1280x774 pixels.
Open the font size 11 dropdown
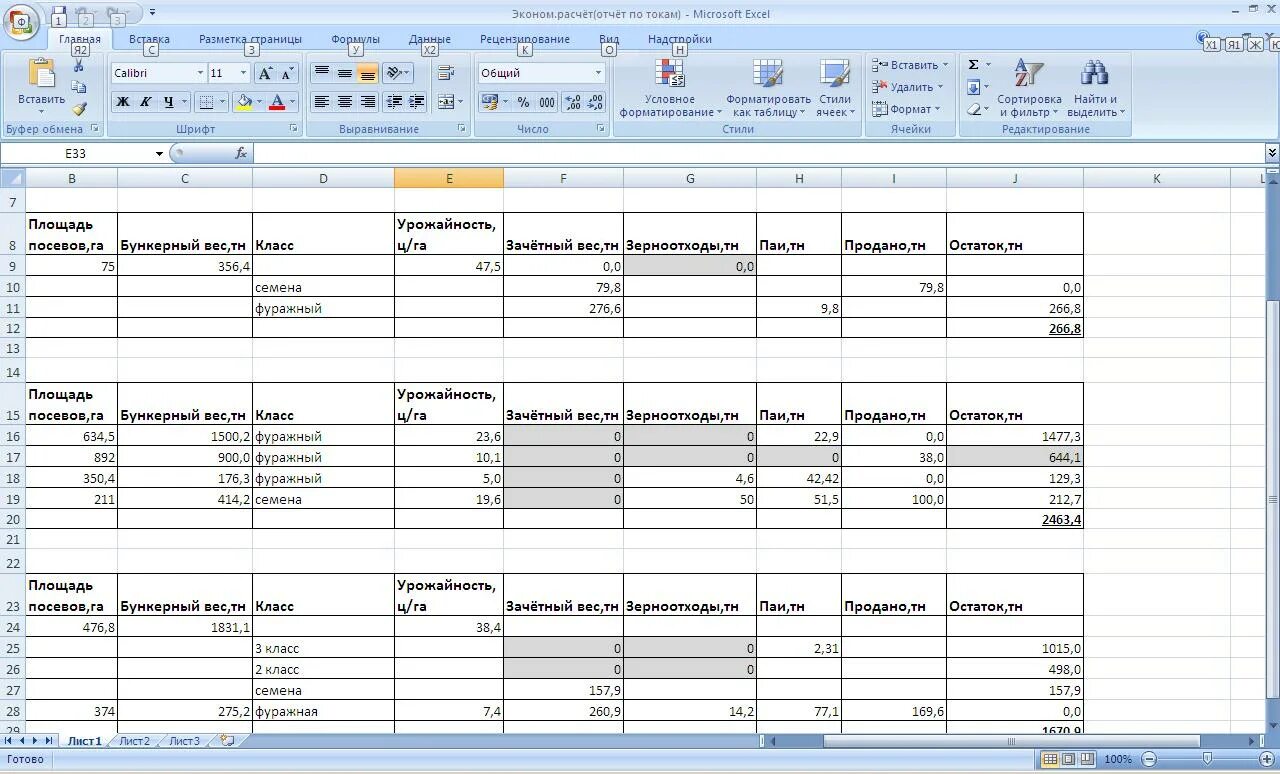[243, 73]
